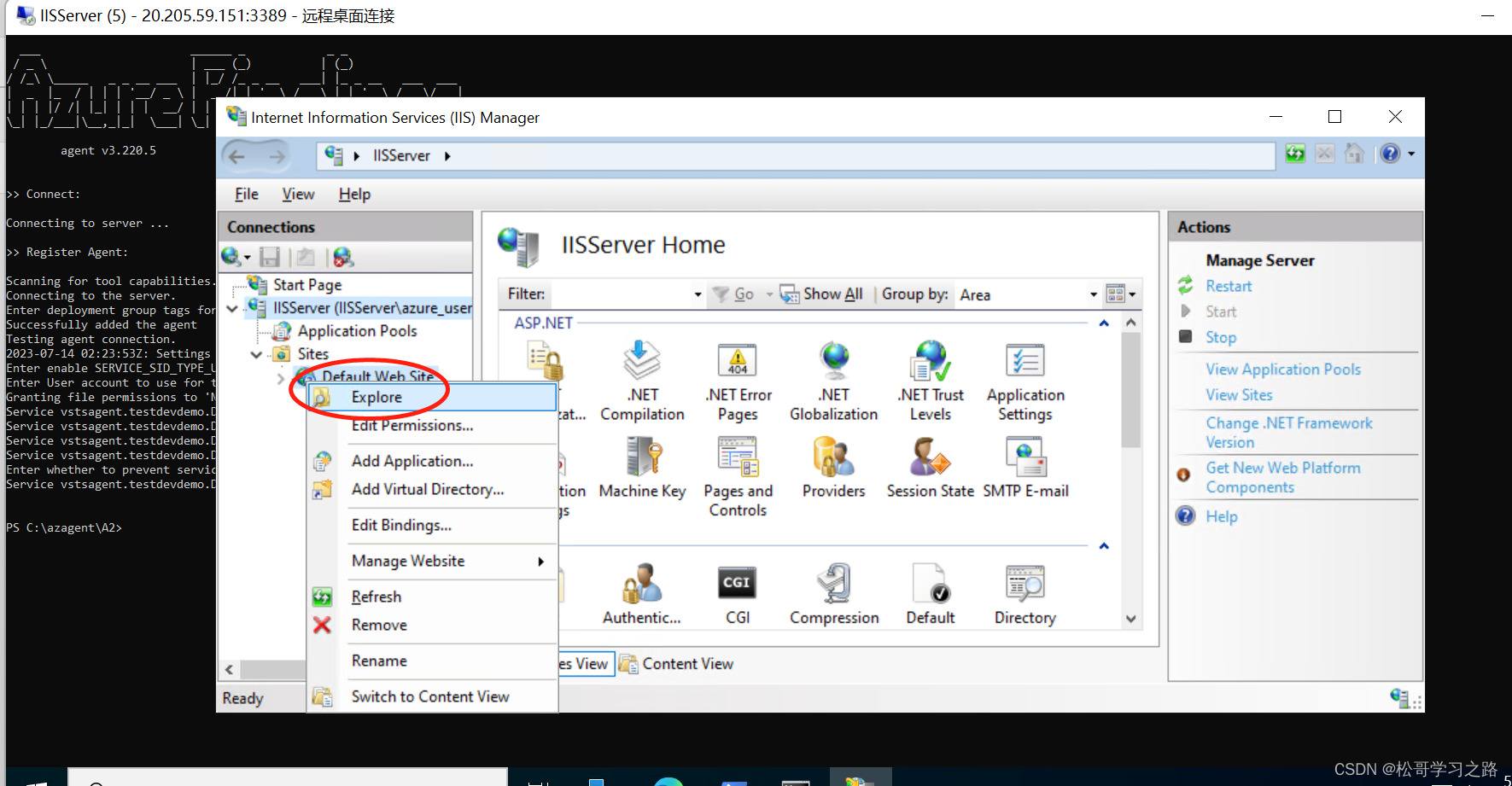Choose Refresh from the context menu

tap(432, 597)
